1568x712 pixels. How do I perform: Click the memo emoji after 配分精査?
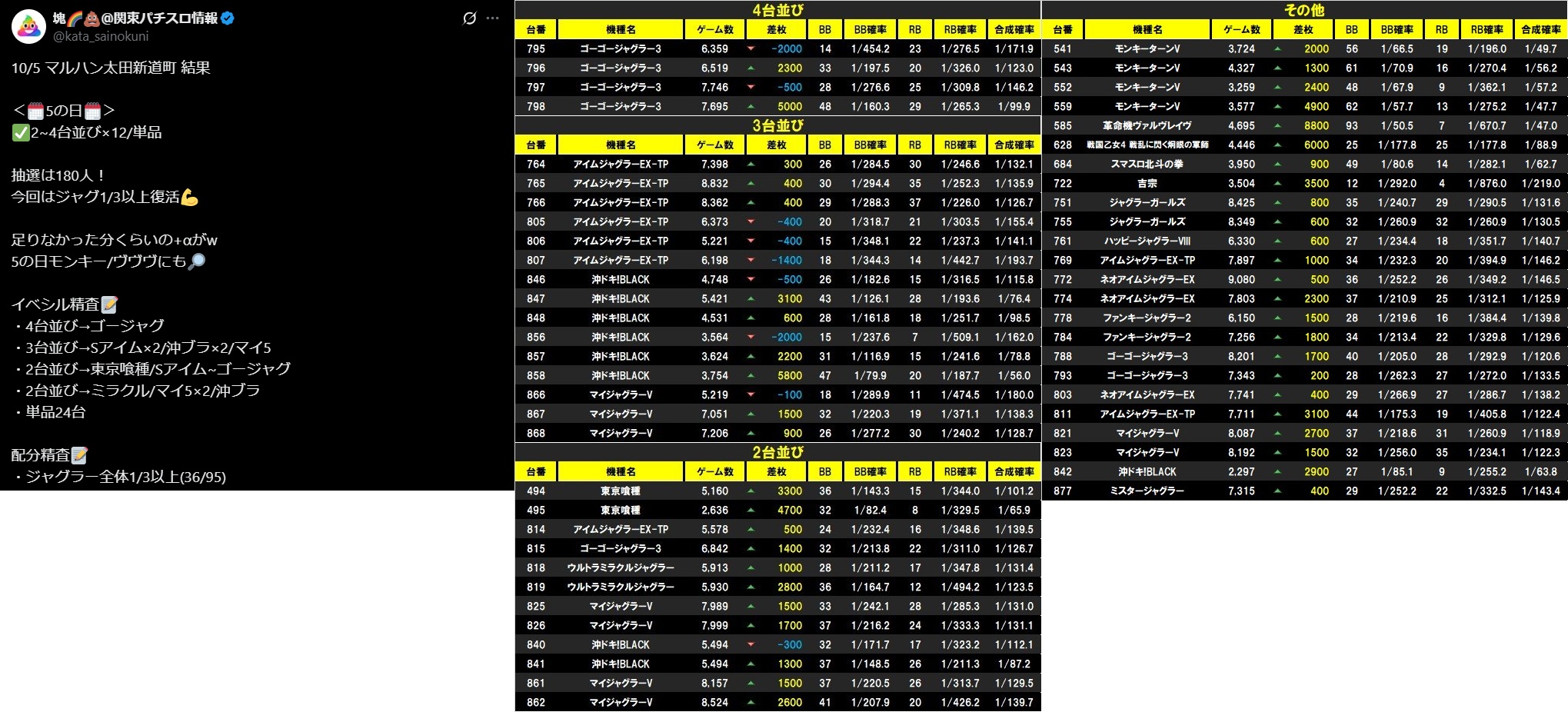(x=79, y=455)
